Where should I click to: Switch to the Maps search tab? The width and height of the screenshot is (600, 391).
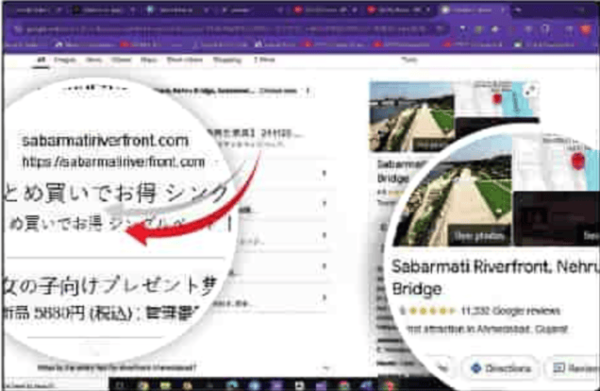148,60
